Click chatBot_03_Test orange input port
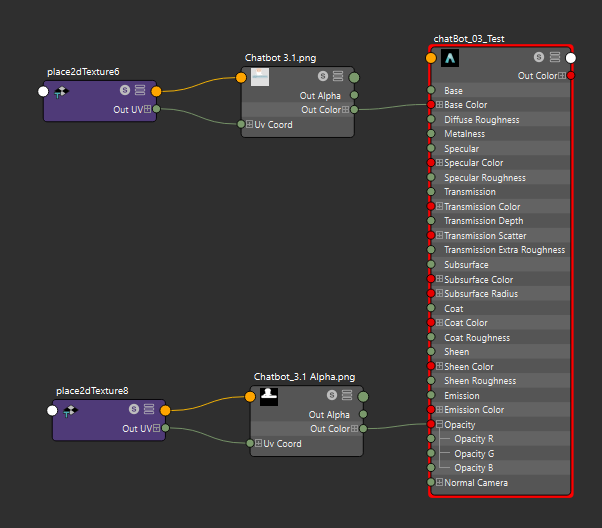 [431, 58]
